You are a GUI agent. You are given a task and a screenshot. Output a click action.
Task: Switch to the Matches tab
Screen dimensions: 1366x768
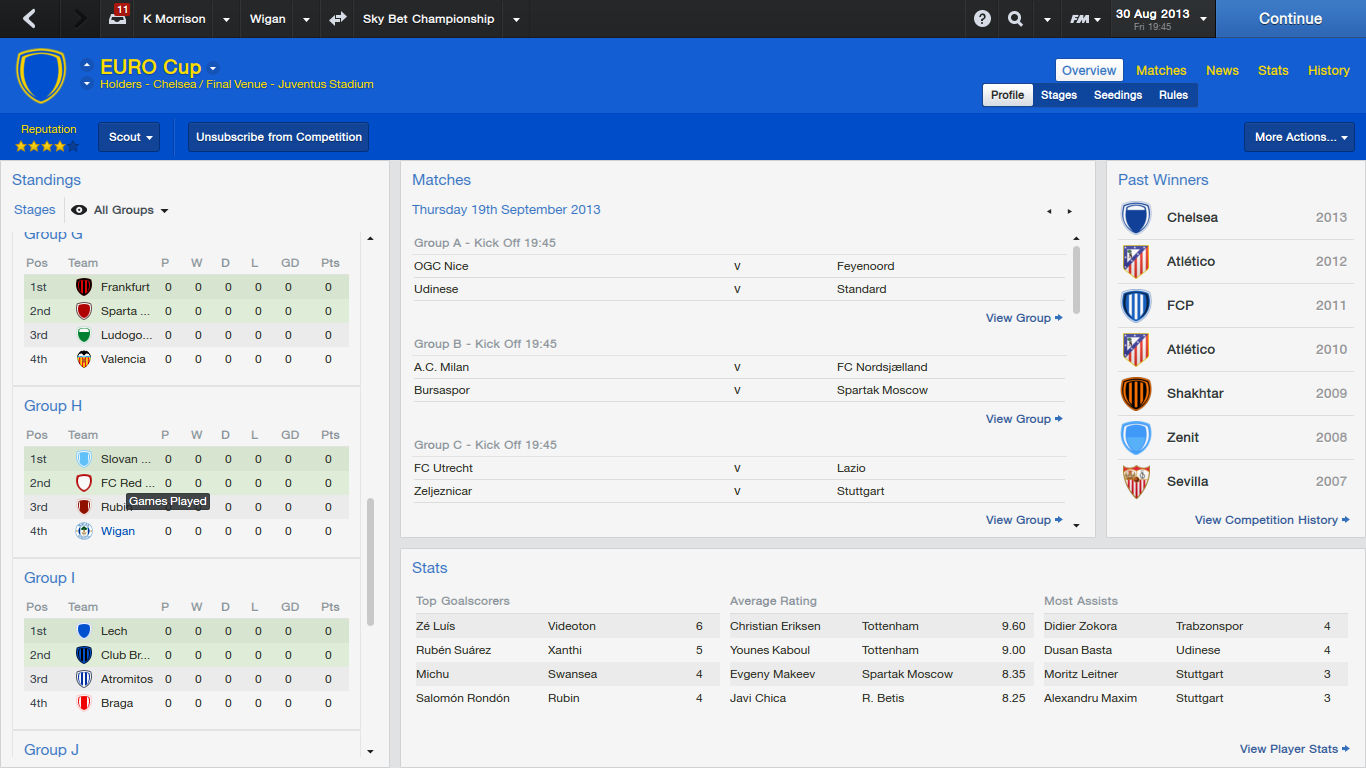click(x=1161, y=70)
